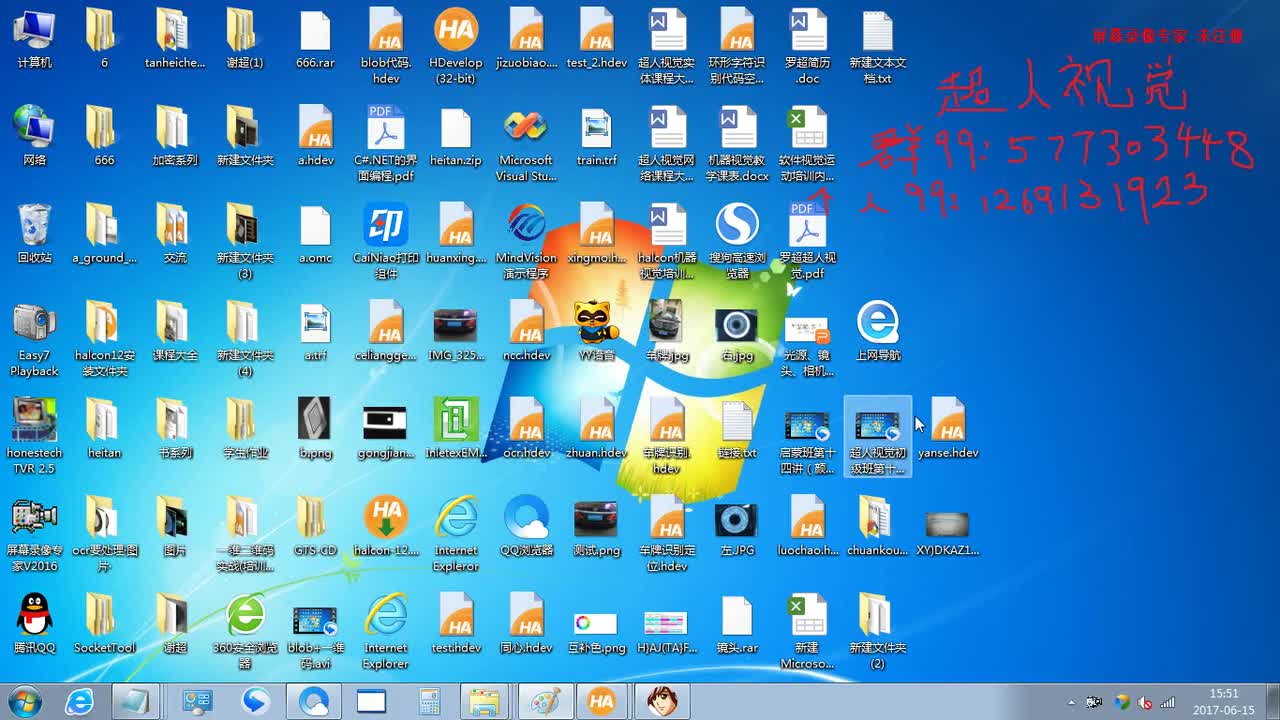Open the calculator taskbar icon

[429, 702]
